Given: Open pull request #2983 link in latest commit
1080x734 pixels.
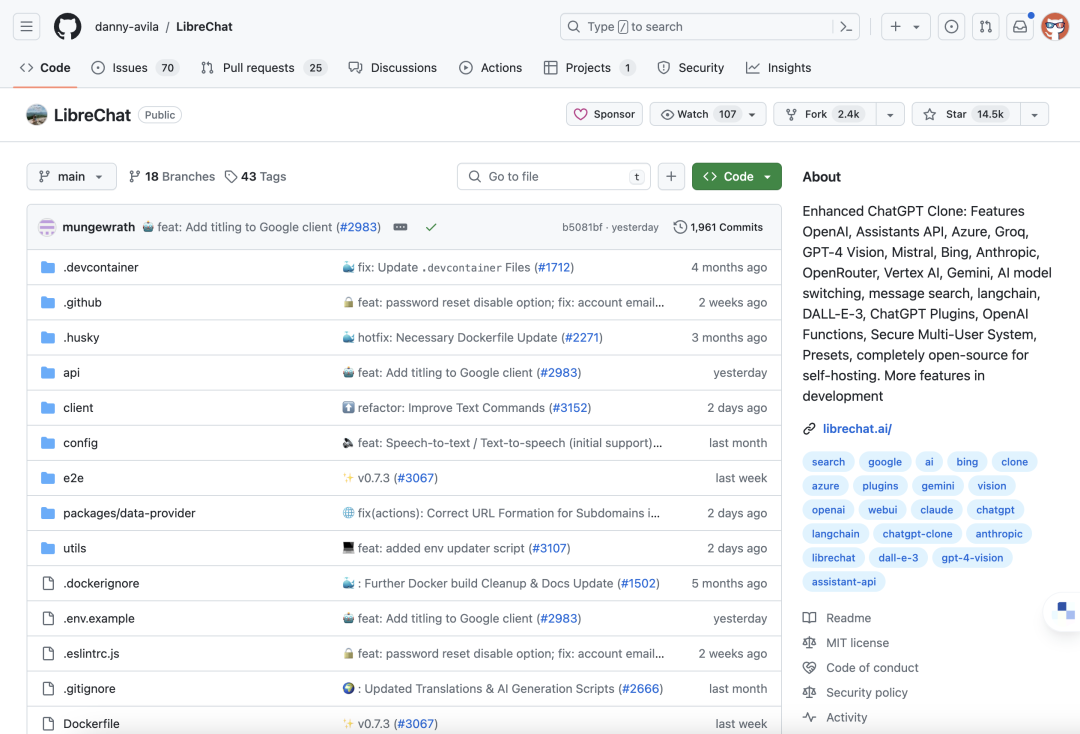Looking at the screenshot, I should 358,227.
